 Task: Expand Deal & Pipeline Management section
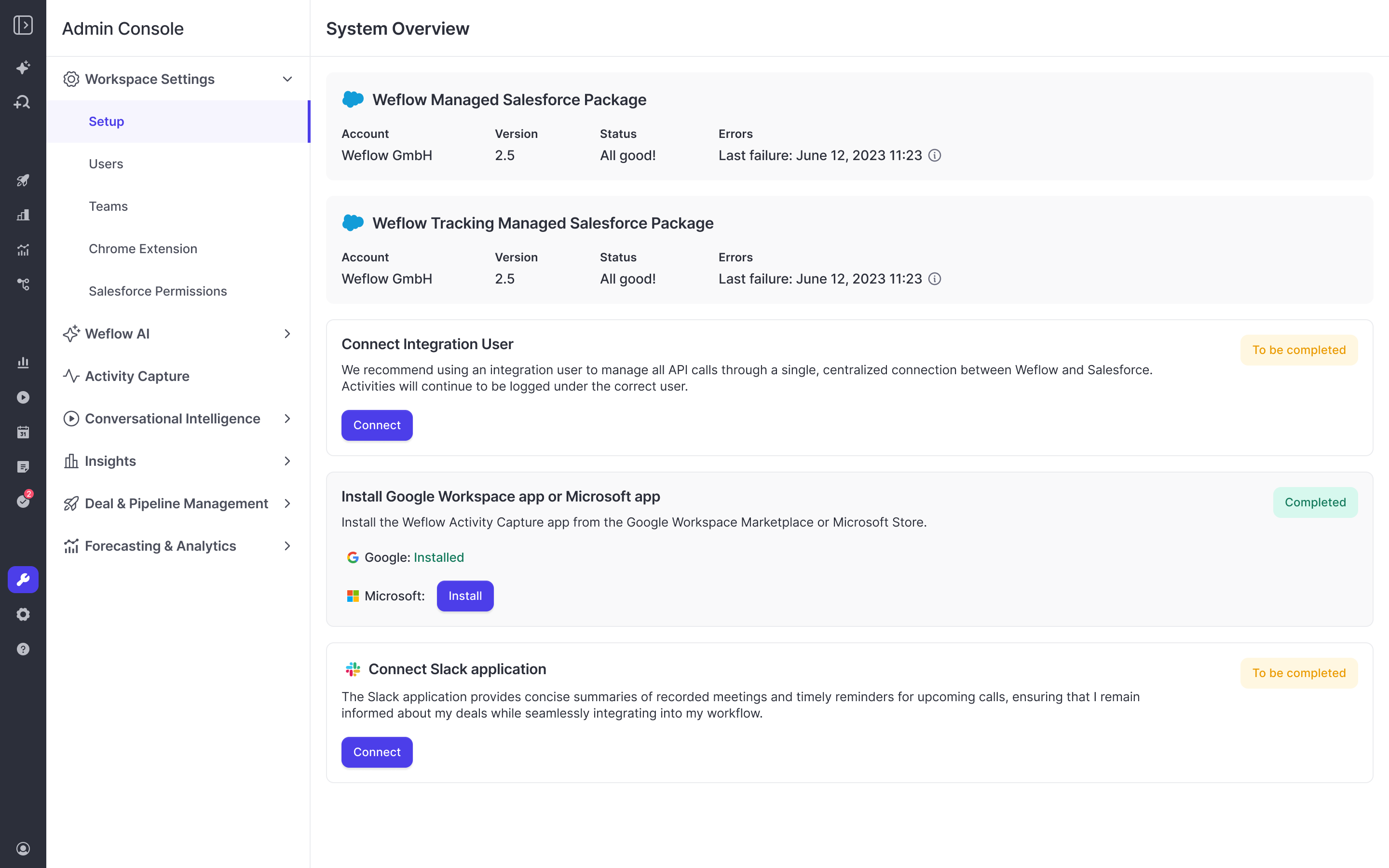pyautogui.click(x=287, y=503)
